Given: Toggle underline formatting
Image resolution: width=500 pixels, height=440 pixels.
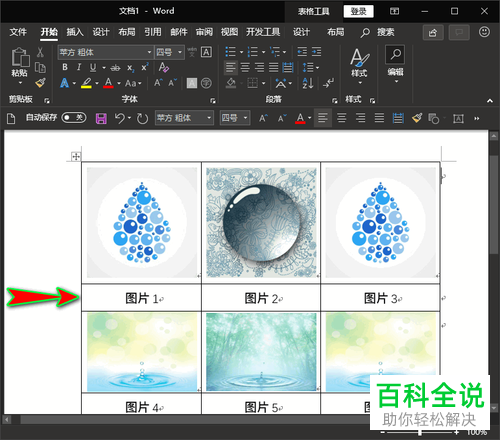Looking at the screenshot, I should 93,68.
